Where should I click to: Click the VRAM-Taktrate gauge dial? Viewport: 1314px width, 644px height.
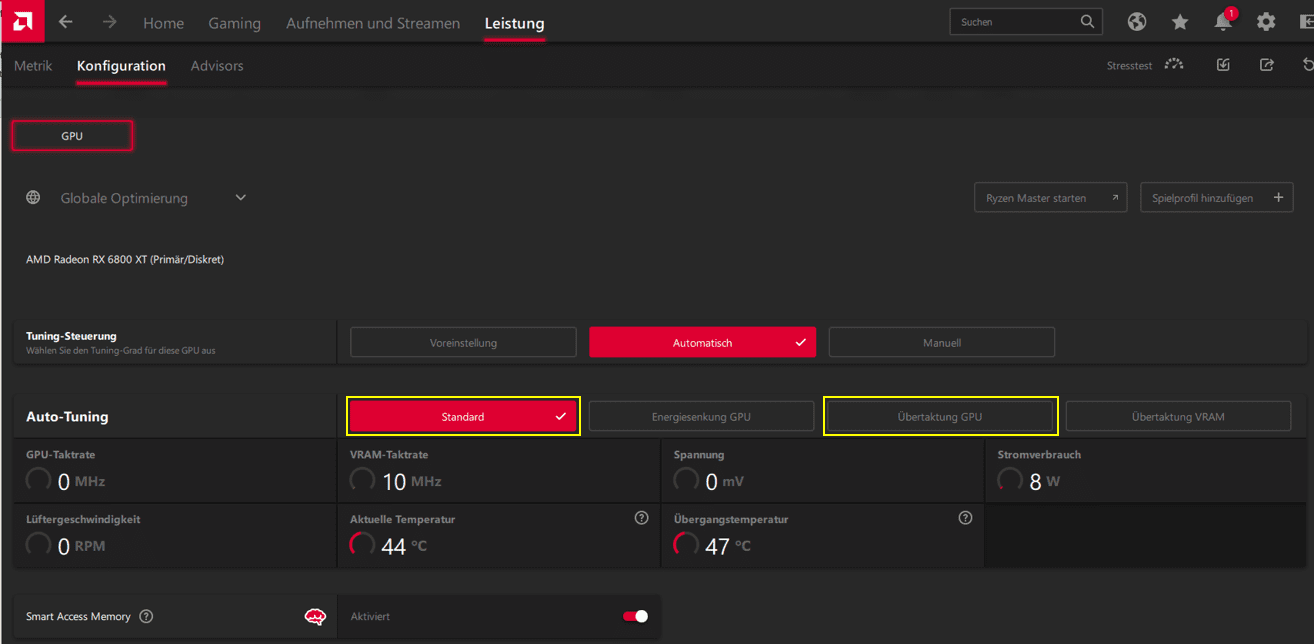pyautogui.click(x=362, y=481)
